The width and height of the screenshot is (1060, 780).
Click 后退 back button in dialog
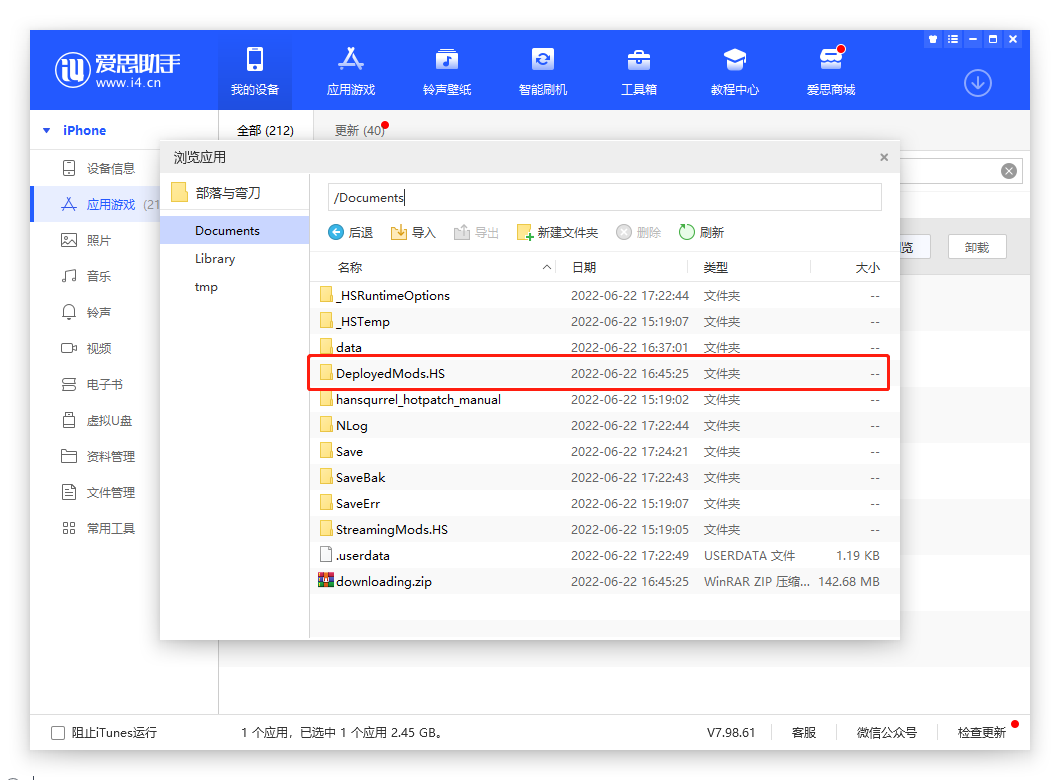point(350,233)
